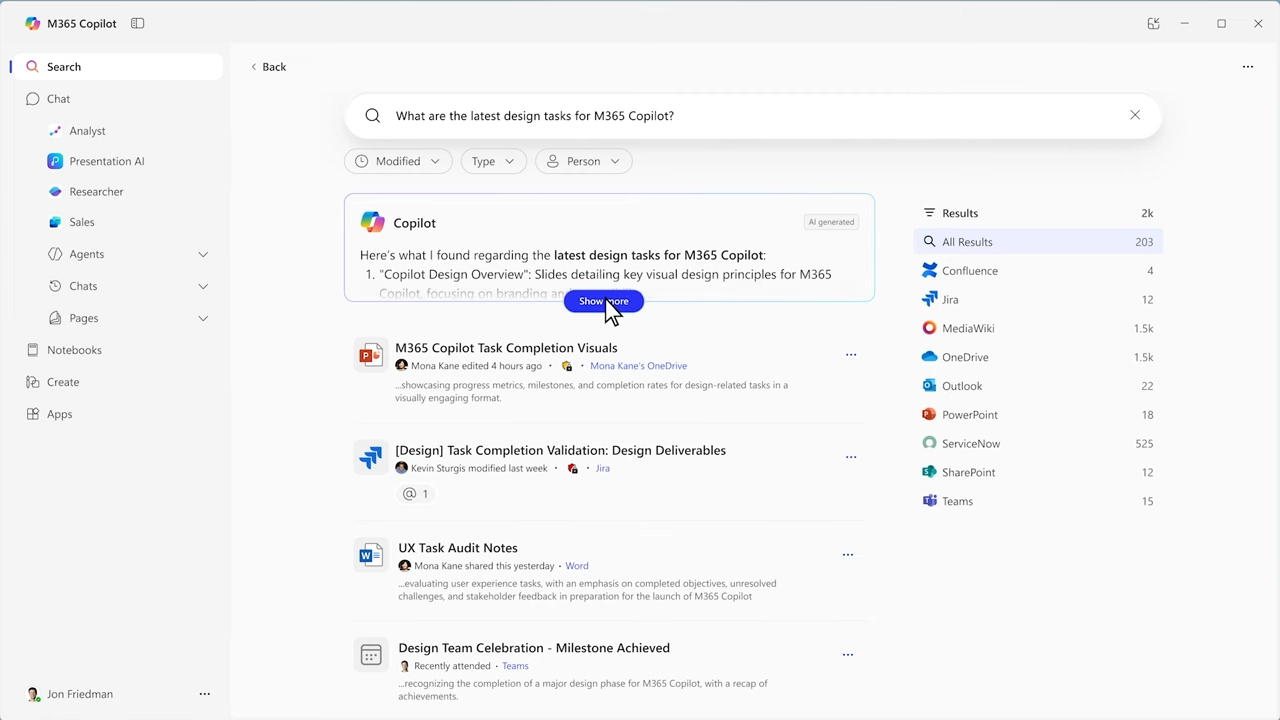
Task: Open options menu for UX Task Audit Notes
Action: pyautogui.click(x=847, y=554)
